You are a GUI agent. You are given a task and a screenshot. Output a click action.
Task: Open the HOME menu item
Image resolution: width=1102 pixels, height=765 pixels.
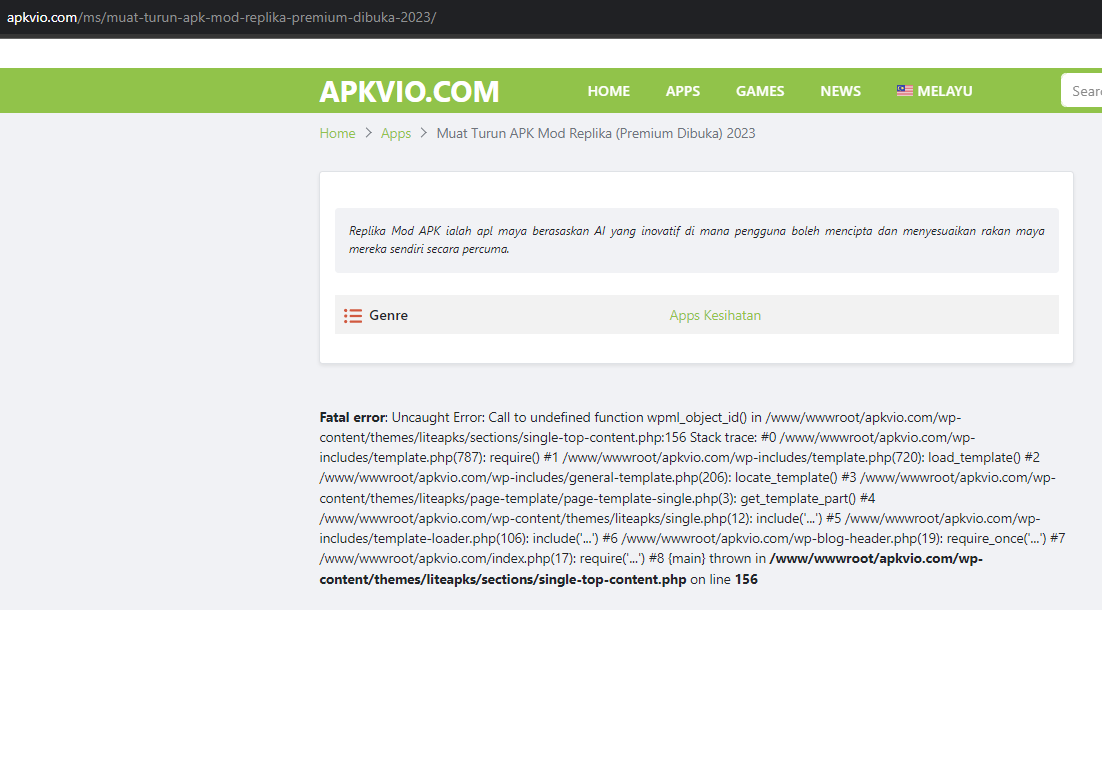(x=609, y=91)
